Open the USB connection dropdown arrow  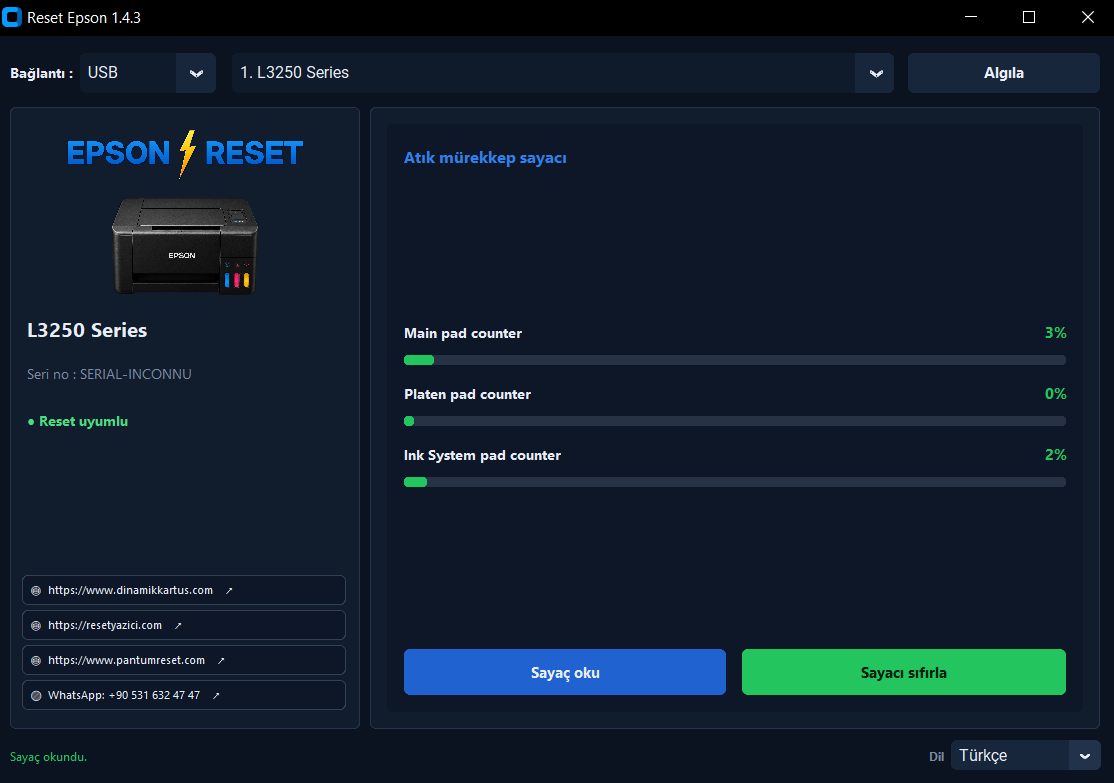[196, 73]
